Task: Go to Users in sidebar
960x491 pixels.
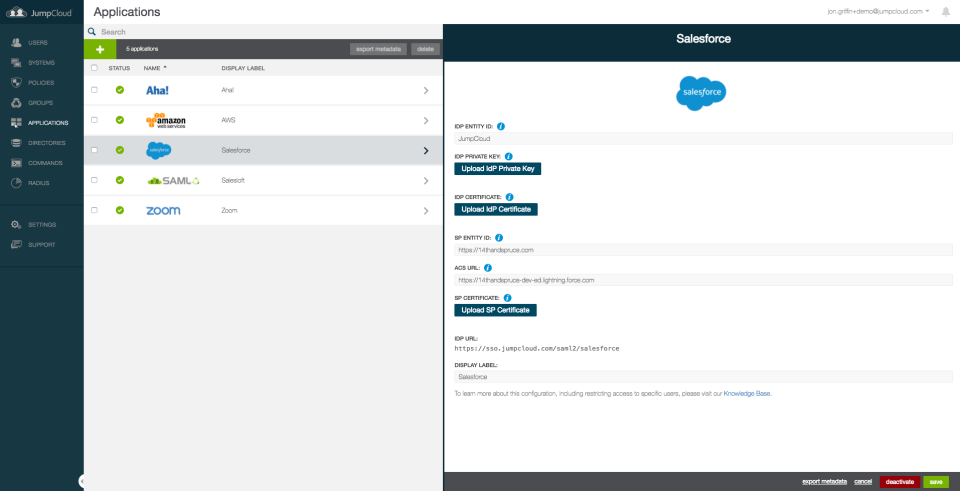Action: pos(37,43)
